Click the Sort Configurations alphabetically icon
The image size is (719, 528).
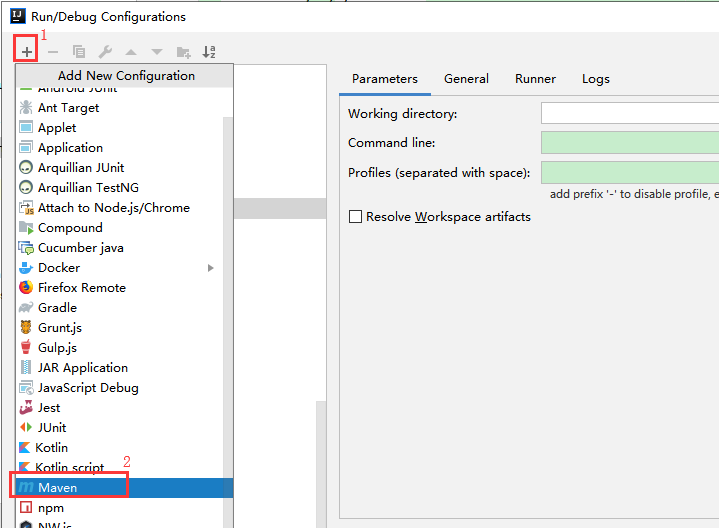pyautogui.click(x=209, y=51)
